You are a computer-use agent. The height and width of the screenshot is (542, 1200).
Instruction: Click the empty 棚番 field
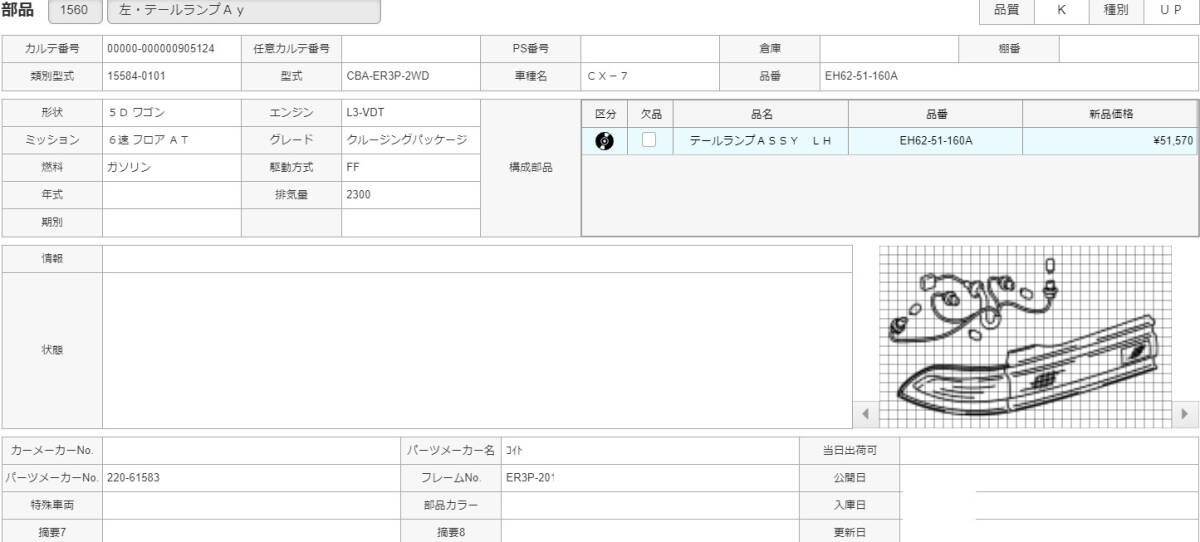(x=1128, y=48)
